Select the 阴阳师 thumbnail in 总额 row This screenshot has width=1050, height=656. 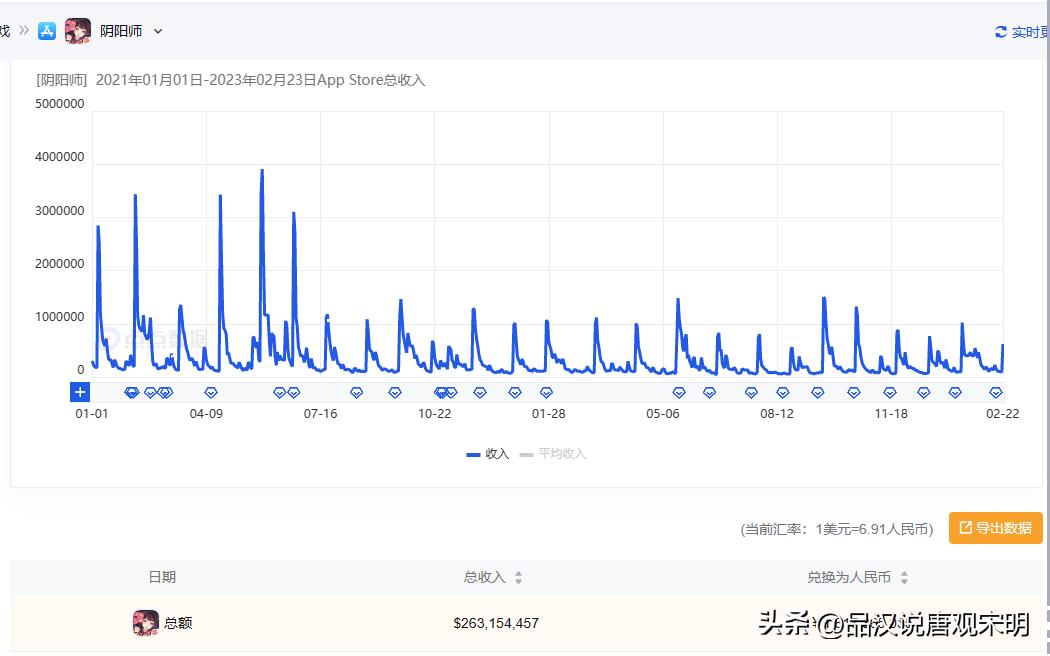pyautogui.click(x=145, y=622)
